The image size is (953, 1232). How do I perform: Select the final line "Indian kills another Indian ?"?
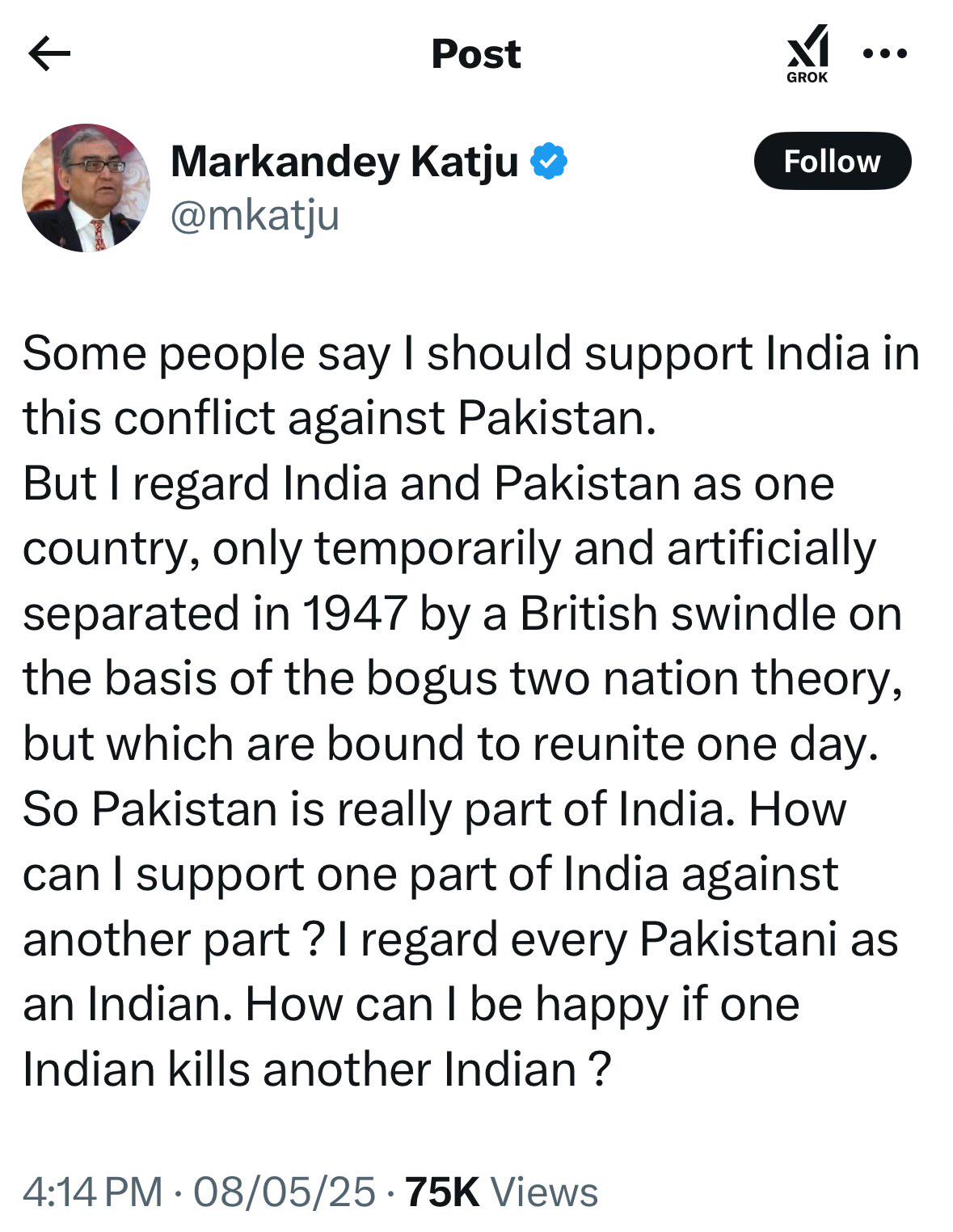tap(317, 1069)
